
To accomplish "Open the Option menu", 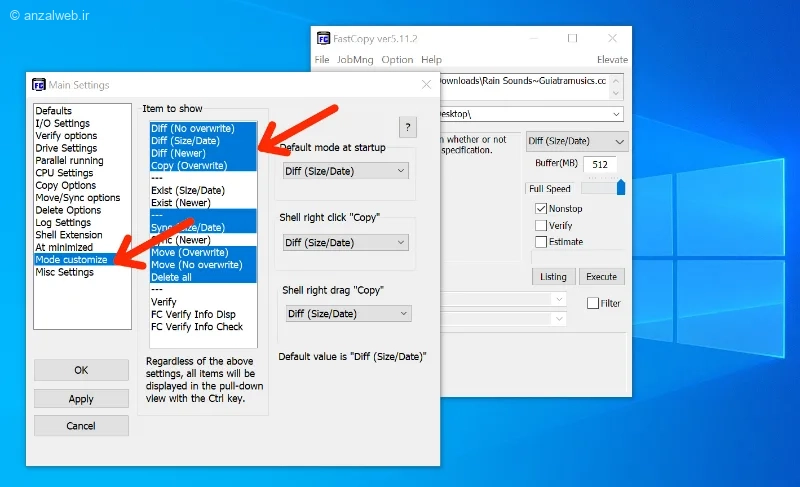I will [397, 60].
